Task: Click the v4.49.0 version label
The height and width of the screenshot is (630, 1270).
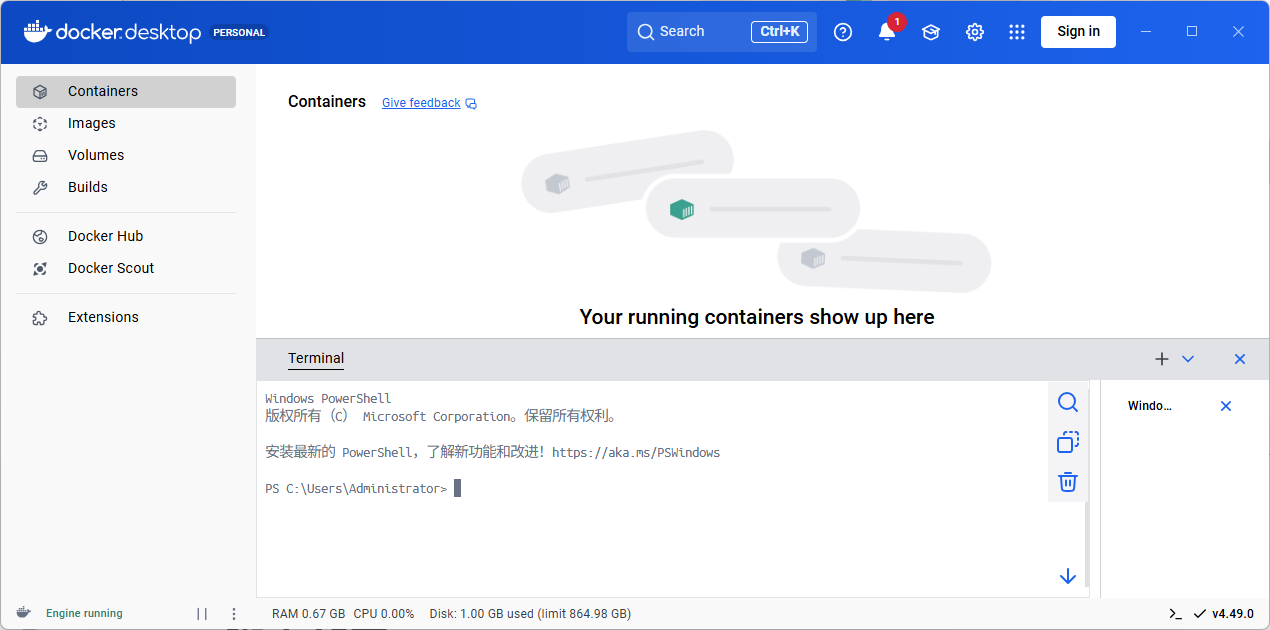Action: (x=1233, y=614)
